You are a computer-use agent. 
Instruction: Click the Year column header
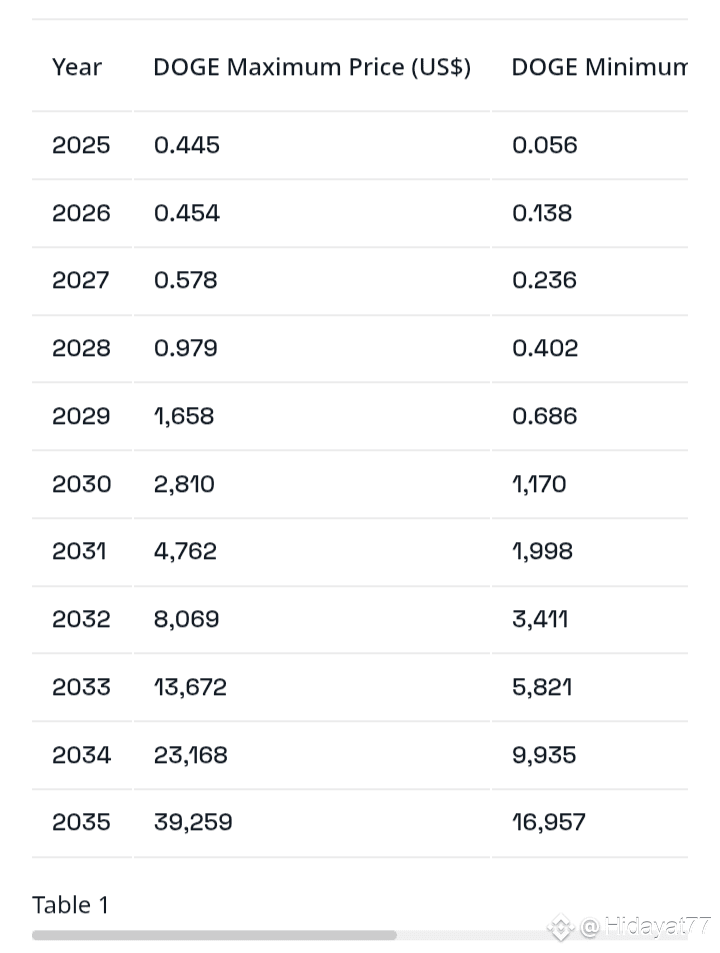click(x=77, y=67)
